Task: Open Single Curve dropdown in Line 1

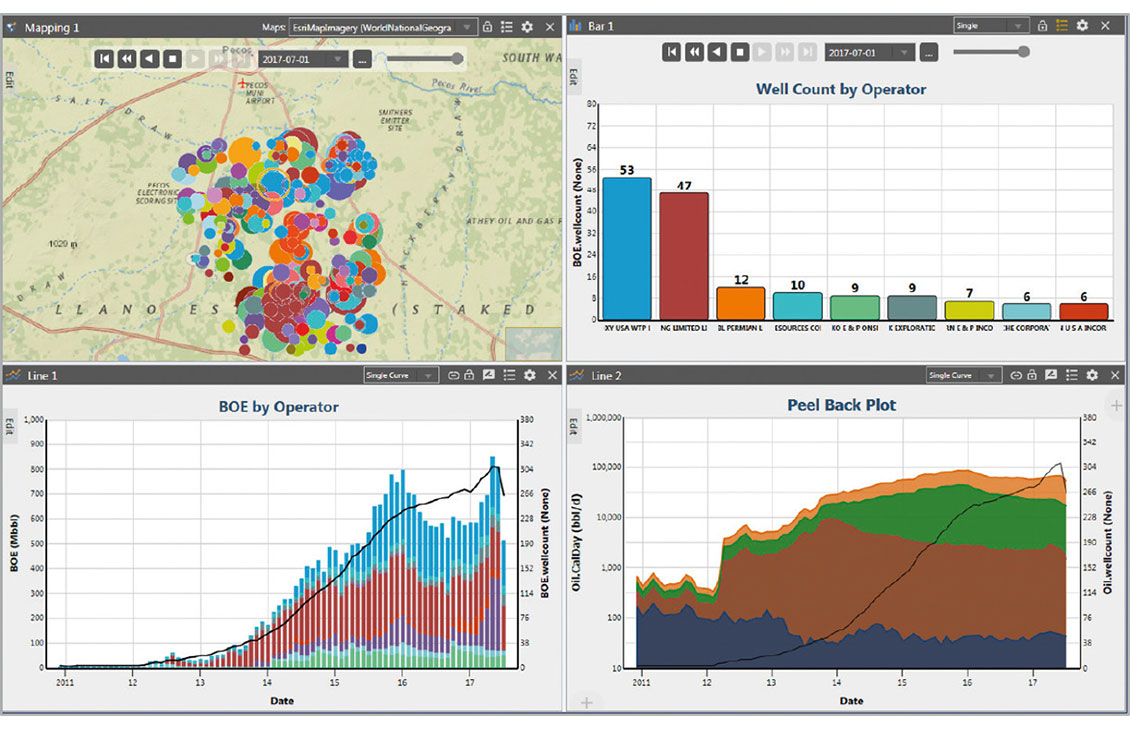Action: [x=401, y=375]
